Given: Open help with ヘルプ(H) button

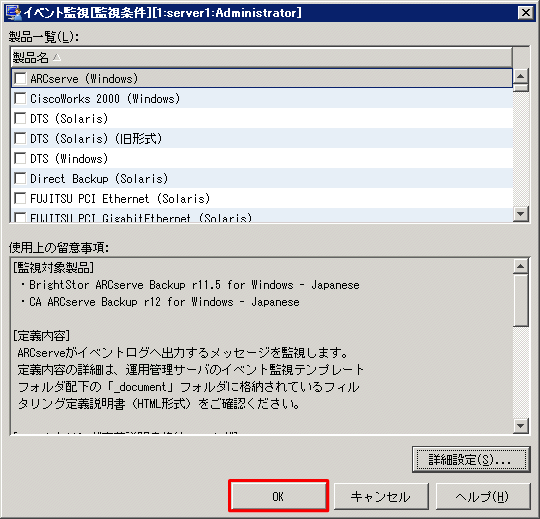Looking at the screenshot, I should 482,496.
